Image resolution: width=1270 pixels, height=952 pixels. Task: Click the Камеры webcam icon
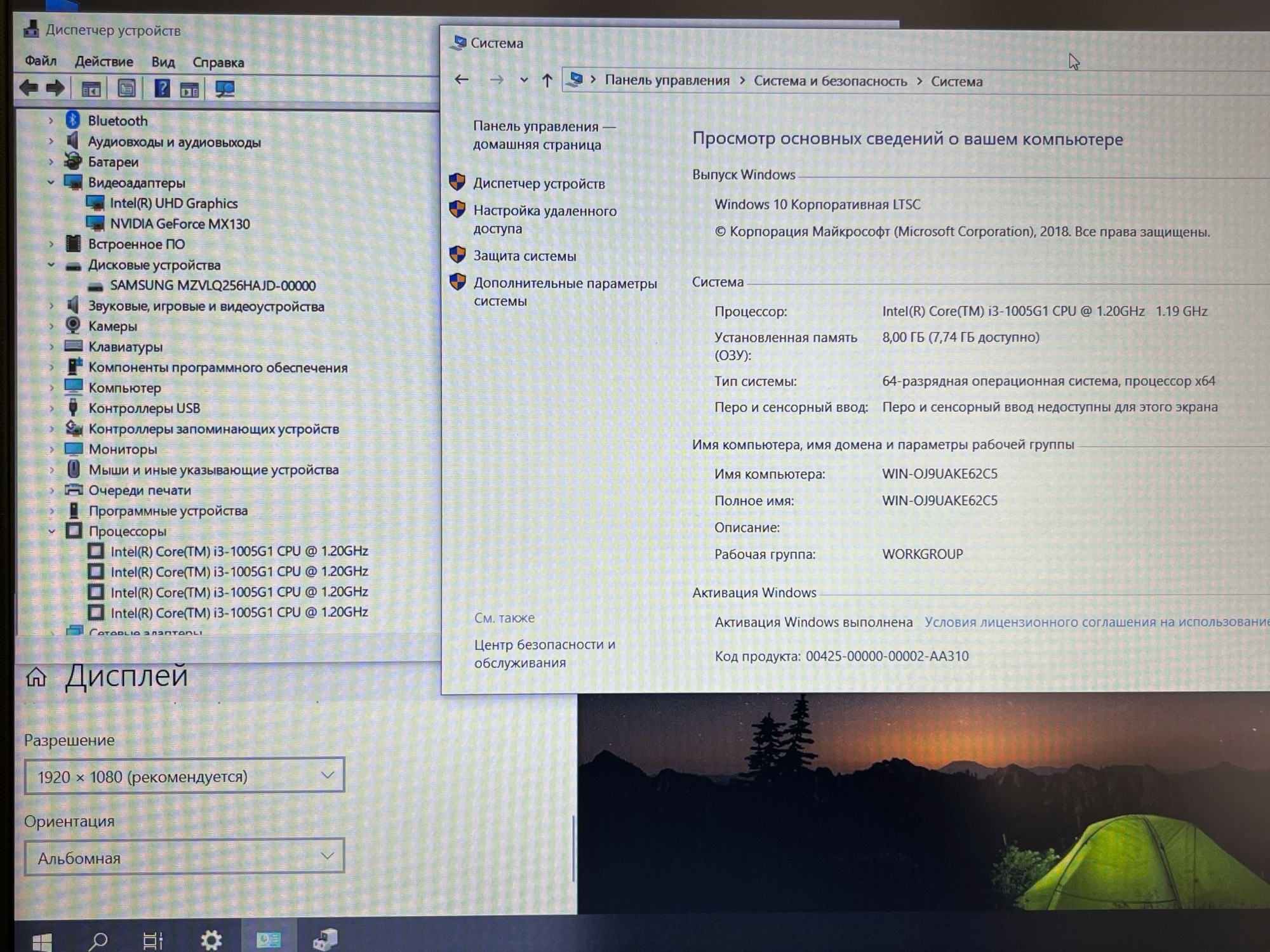[x=73, y=326]
